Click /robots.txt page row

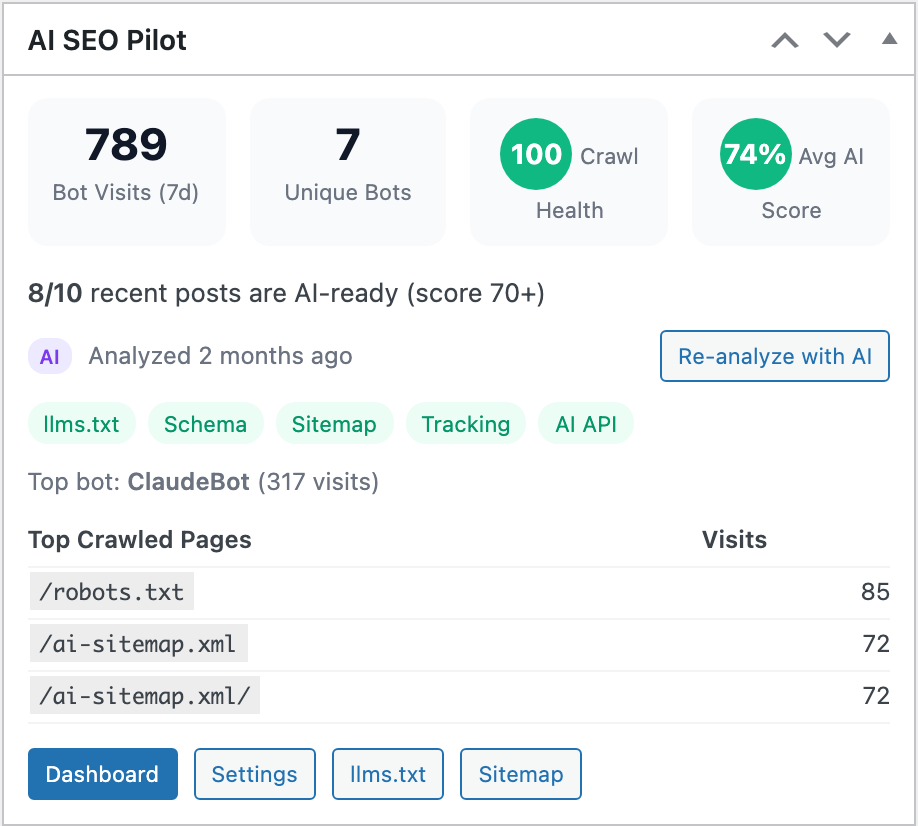pyautogui.click(x=458, y=592)
